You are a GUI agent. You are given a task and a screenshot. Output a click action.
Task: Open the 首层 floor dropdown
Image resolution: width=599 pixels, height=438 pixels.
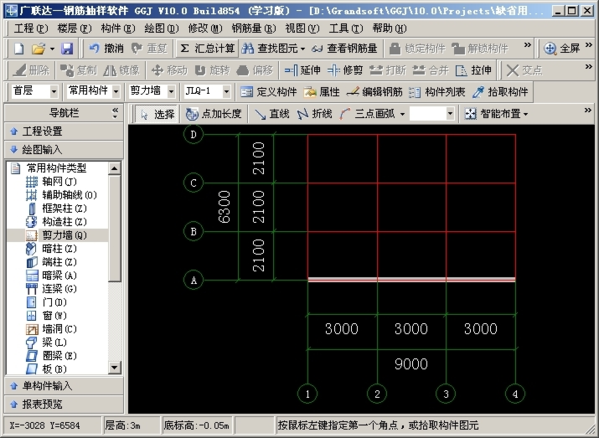pos(54,92)
